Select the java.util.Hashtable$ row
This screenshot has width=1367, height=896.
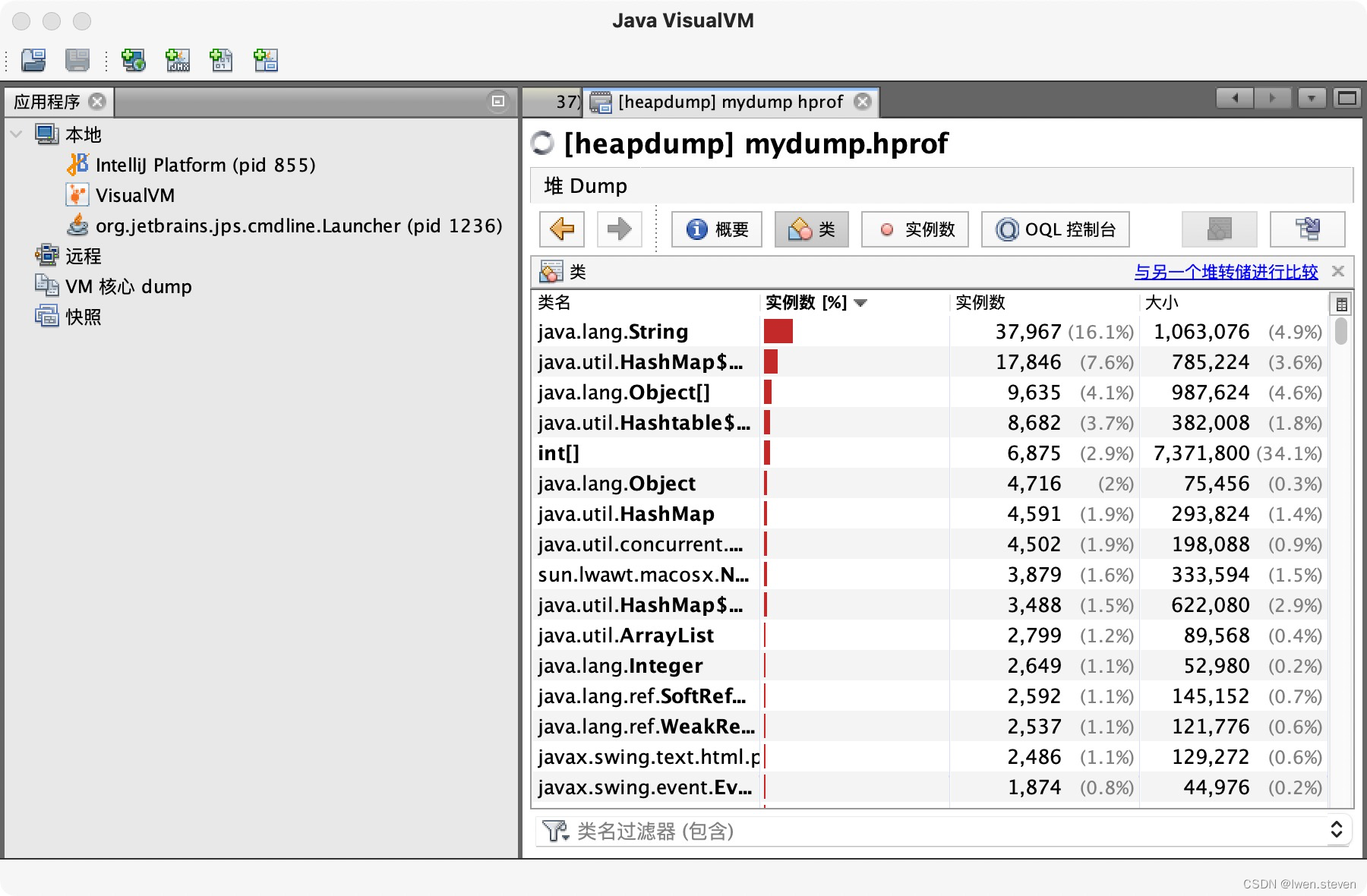coord(930,423)
